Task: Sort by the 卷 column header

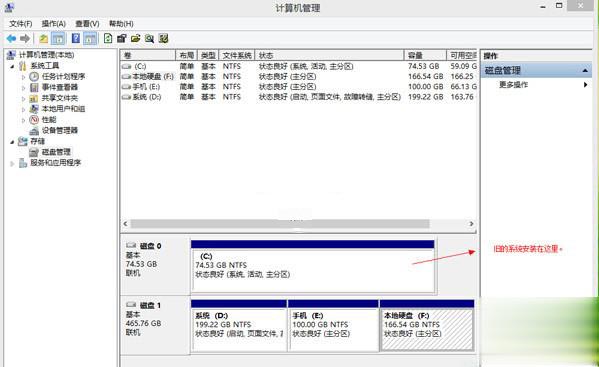Action: pyautogui.click(x=147, y=55)
